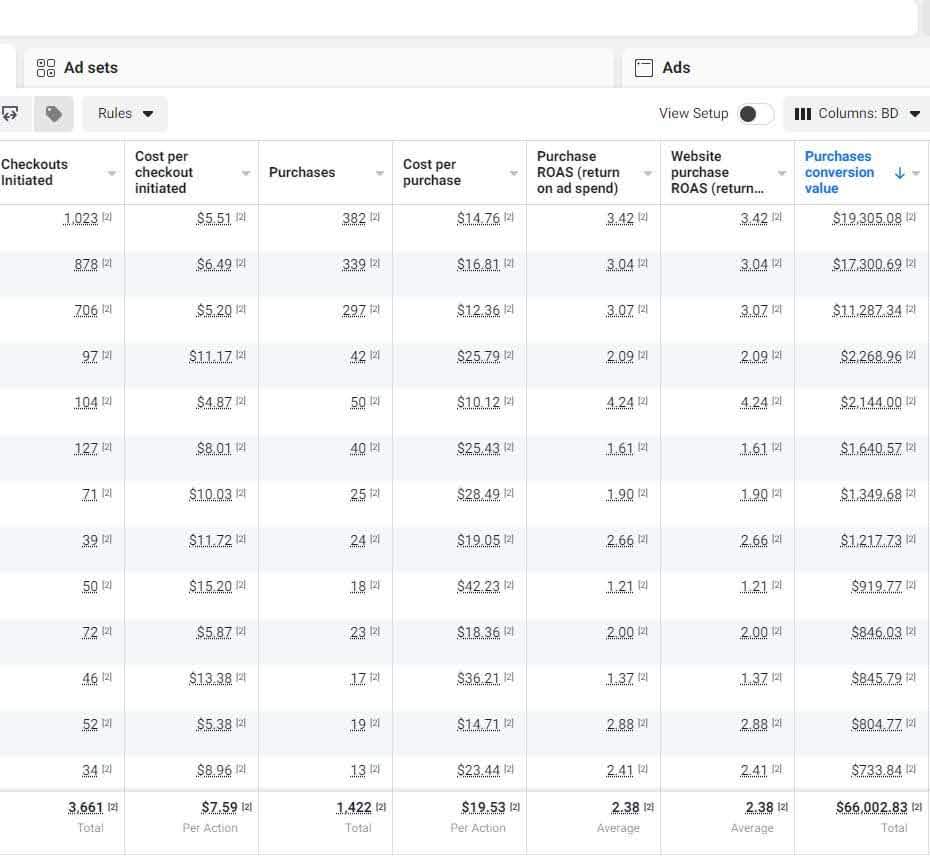Viewport: 930px width, 857px height.
Task: Click the footnote marker beside 1,023 checkouts initiated
Action: point(107,217)
